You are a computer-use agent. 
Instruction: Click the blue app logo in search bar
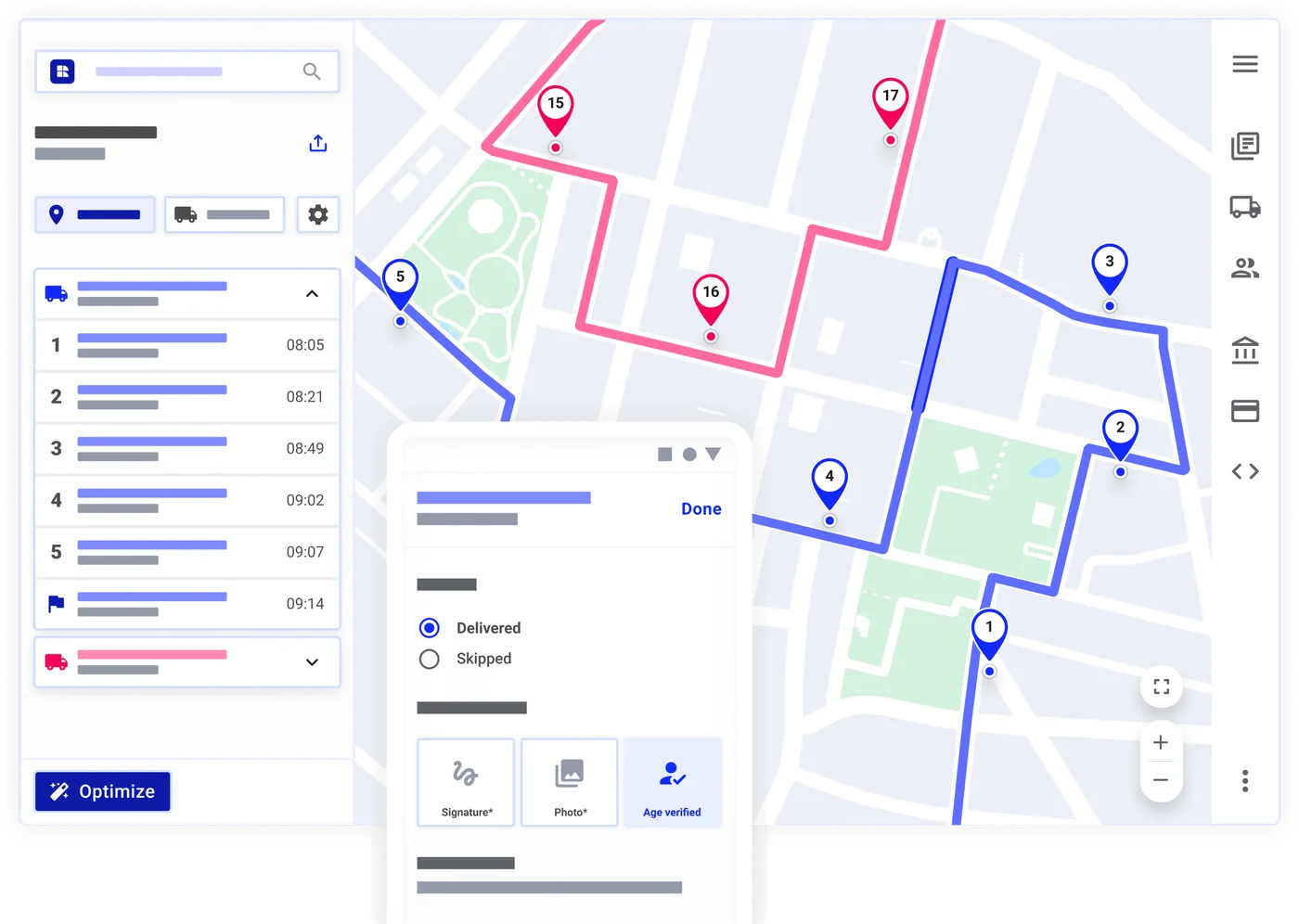click(x=62, y=71)
